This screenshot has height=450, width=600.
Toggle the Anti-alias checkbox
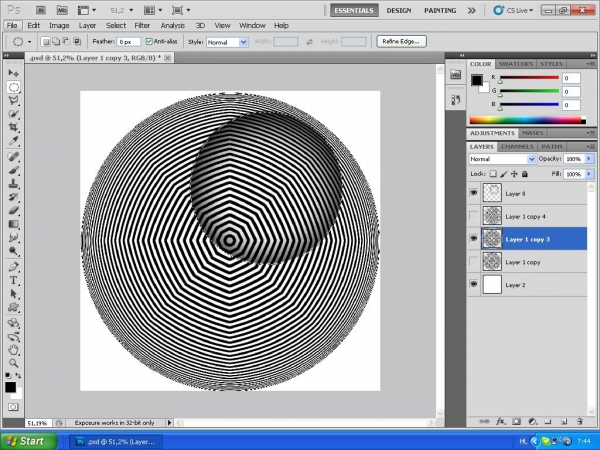[x=149, y=41]
